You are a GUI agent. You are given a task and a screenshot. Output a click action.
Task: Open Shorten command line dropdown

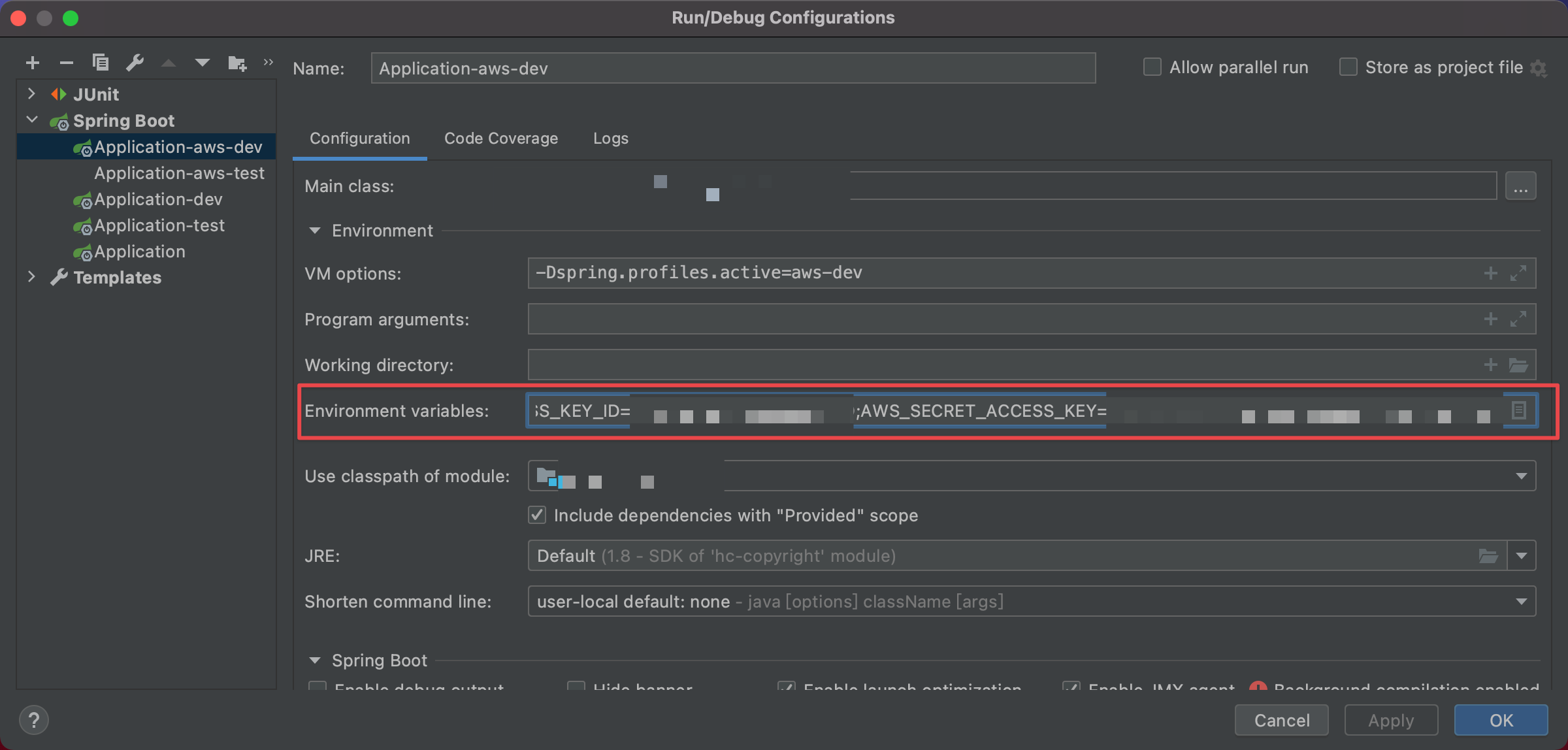(1521, 601)
